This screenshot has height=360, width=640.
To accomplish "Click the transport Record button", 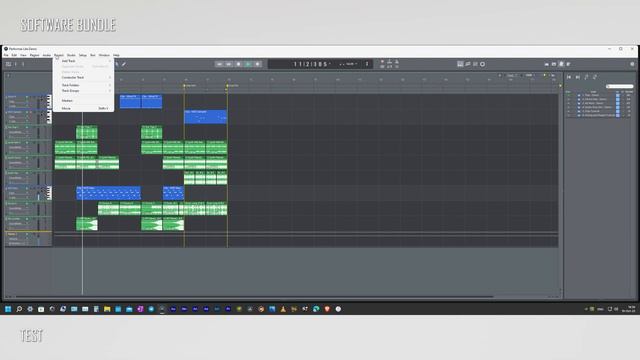I will coord(258,64).
